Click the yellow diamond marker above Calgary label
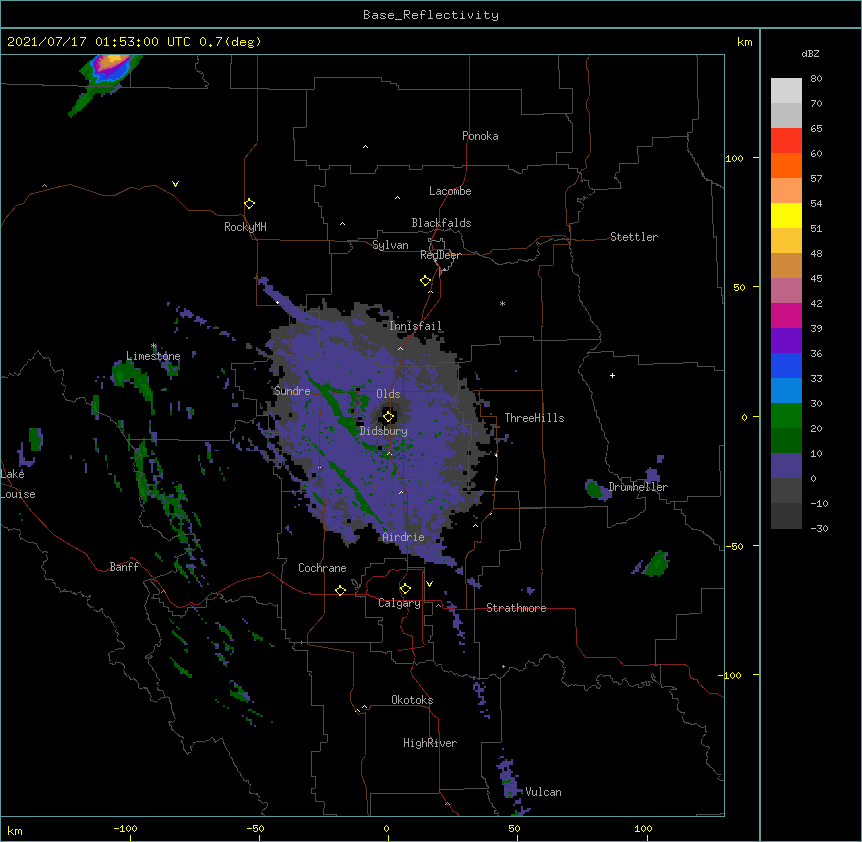The width and height of the screenshot is (862, 842). [405, 589]
